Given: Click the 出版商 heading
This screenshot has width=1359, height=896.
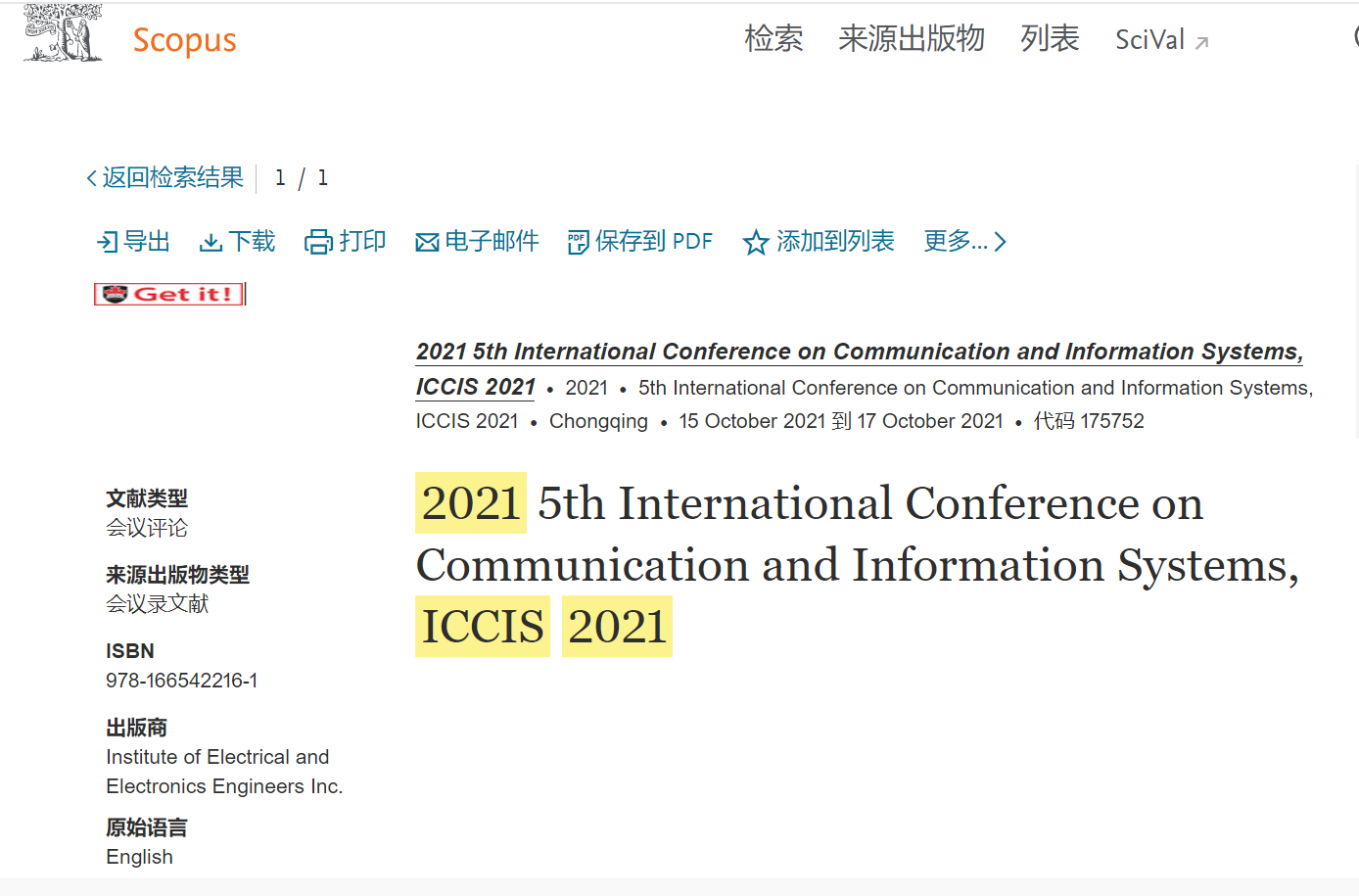Looking at the screenshot, I should pyautogui.click(x=136, y=728).
